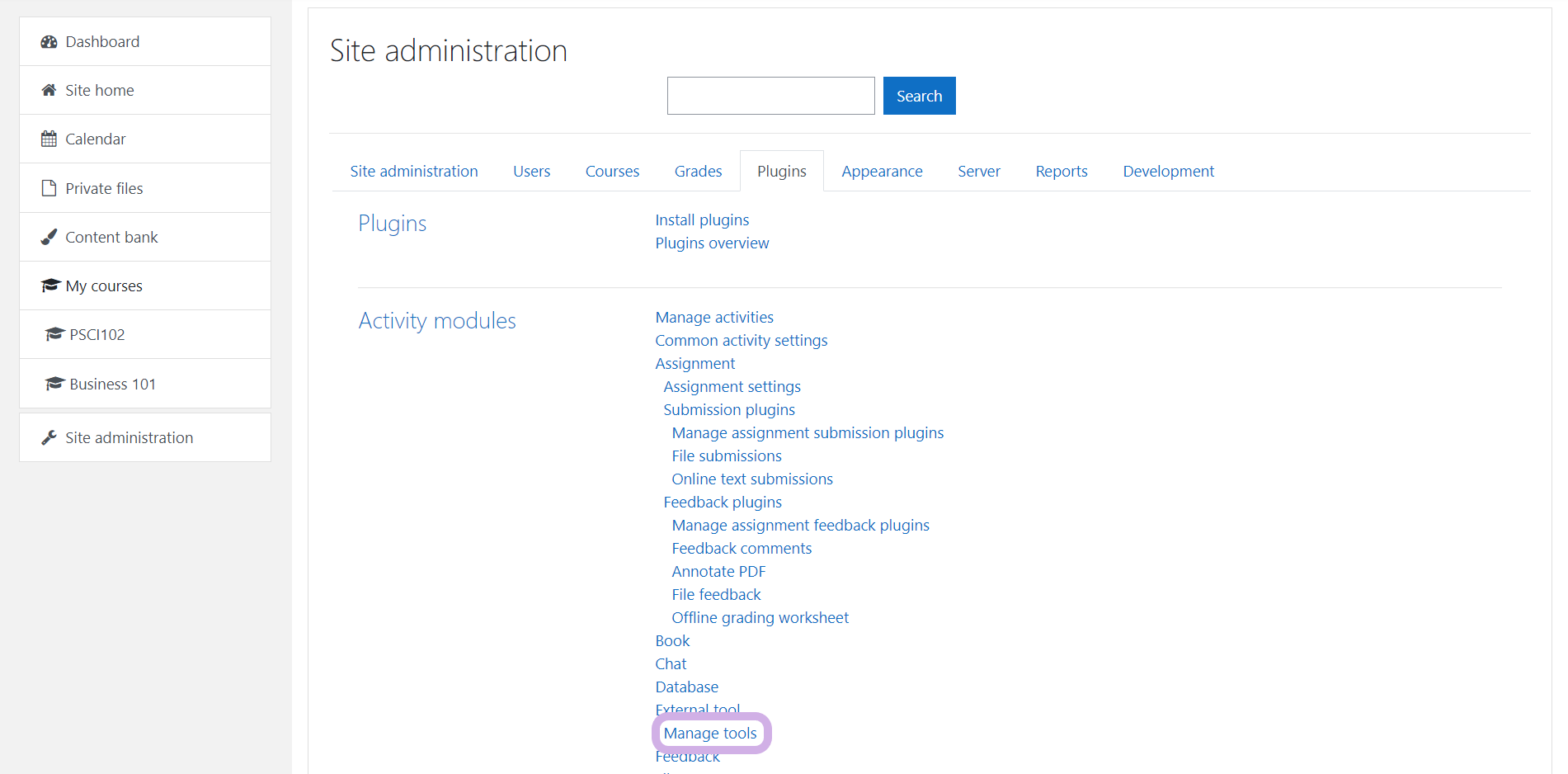Open the Install plugins link
This screenshot has height=774, width=1568.
(x=702, y=220)
